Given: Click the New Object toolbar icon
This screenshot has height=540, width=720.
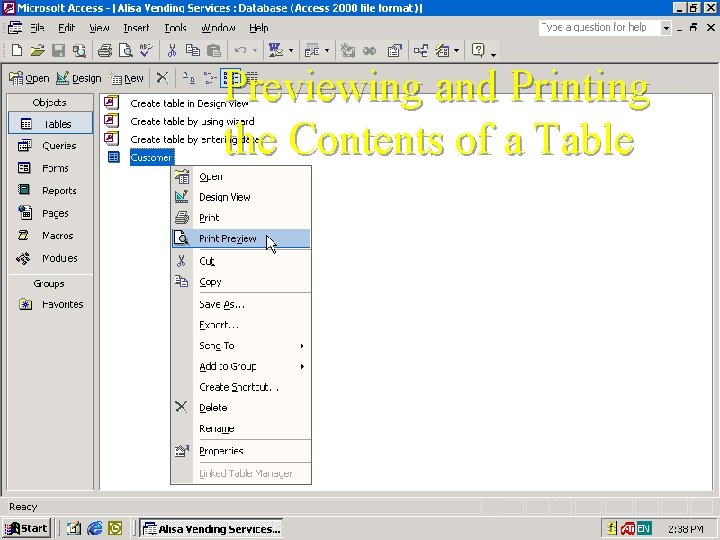Looking at the screenshot, I should coord(442,50).
